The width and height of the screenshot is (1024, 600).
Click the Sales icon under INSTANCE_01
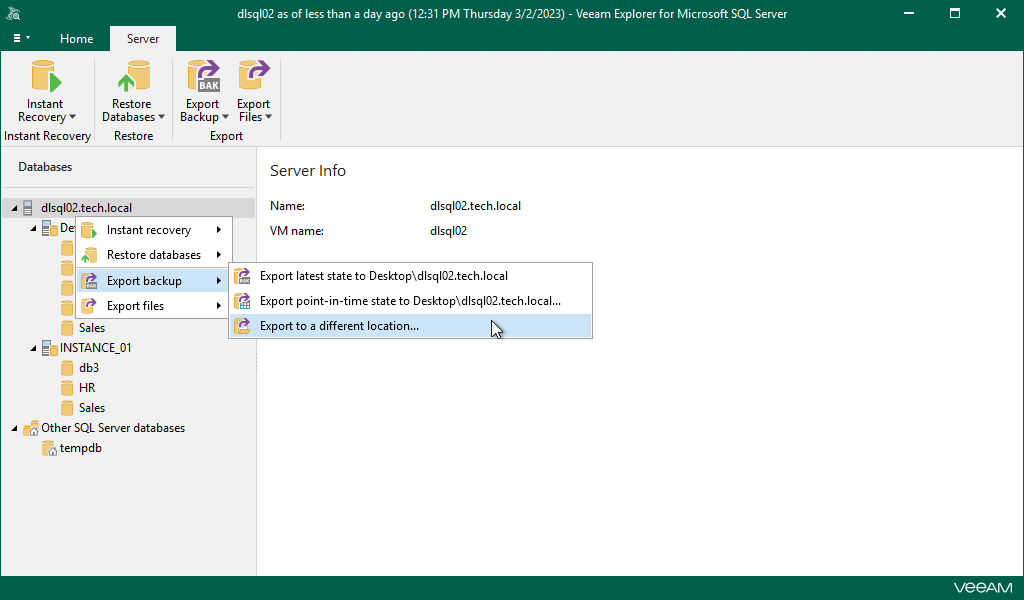67,407
